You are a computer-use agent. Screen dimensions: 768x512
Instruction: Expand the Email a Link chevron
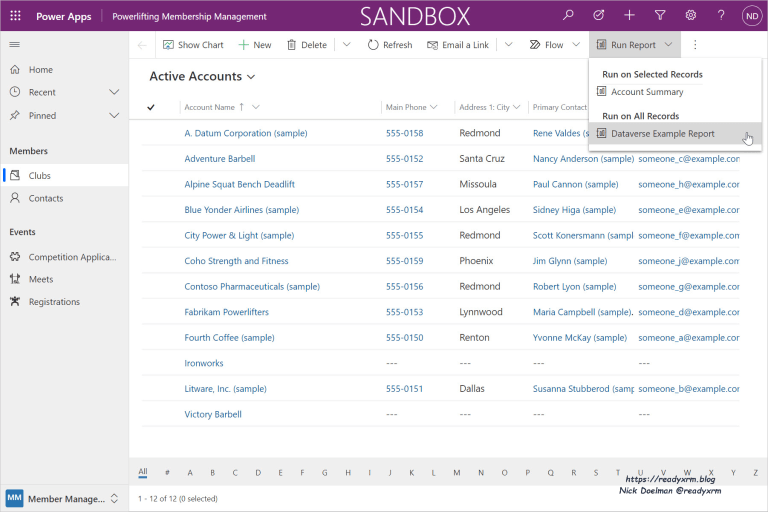508,45
